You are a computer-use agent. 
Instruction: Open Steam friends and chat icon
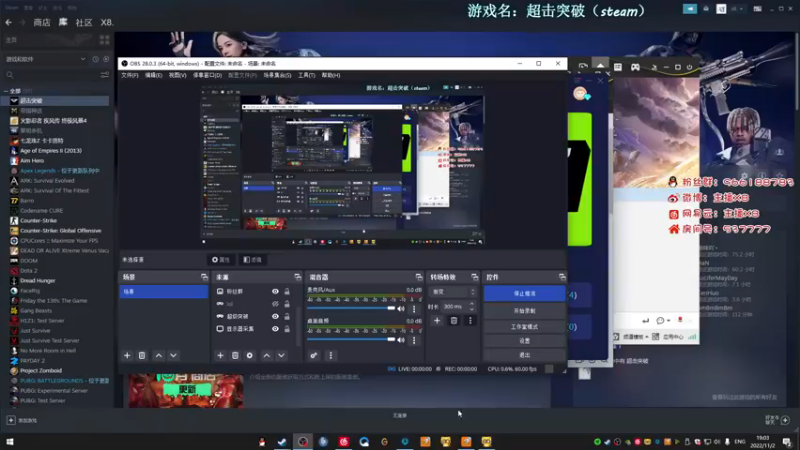[778, 420]
